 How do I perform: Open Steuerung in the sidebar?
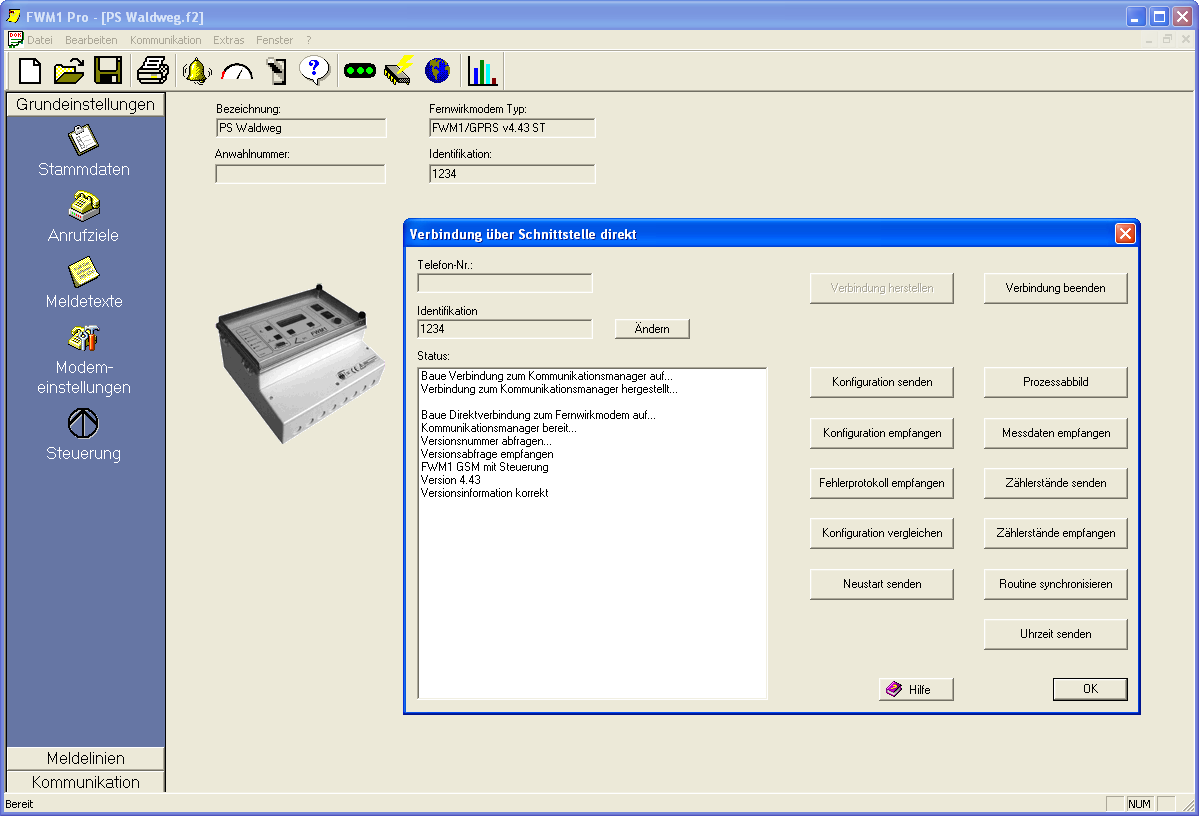84,432
